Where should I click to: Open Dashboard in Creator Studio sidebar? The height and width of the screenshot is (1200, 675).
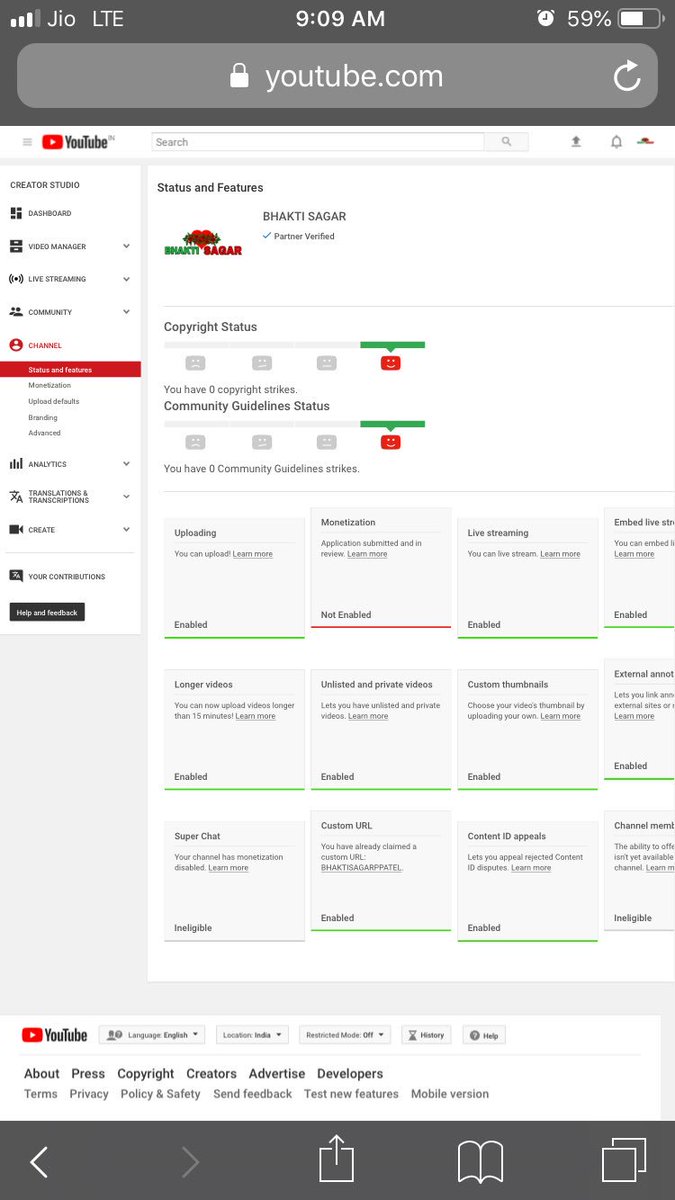50,213
